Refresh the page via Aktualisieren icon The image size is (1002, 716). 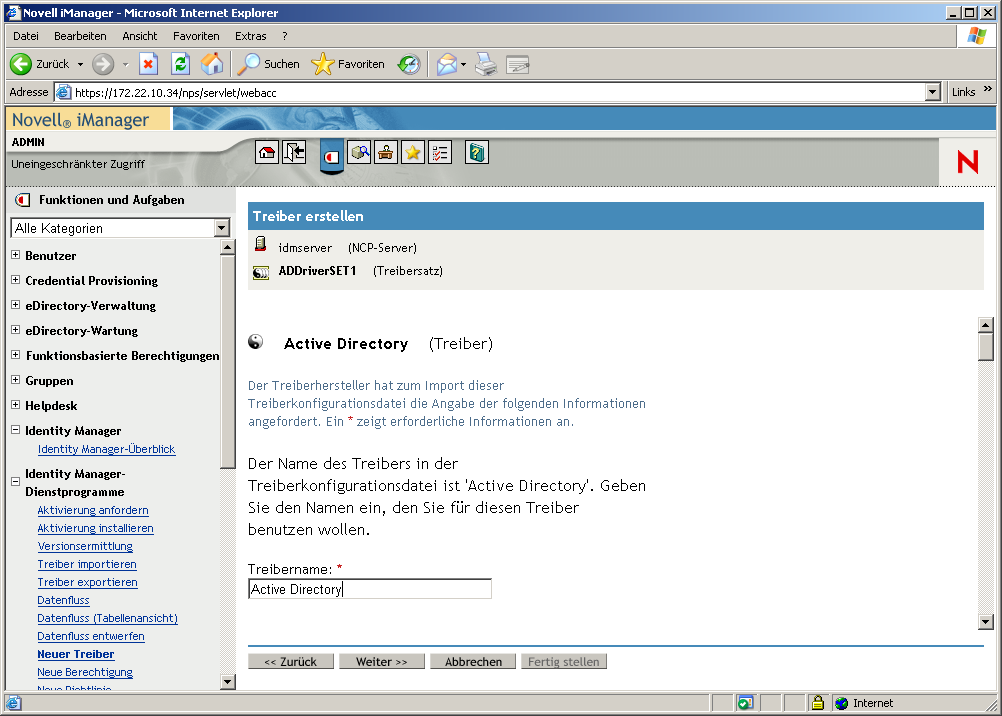180,62
